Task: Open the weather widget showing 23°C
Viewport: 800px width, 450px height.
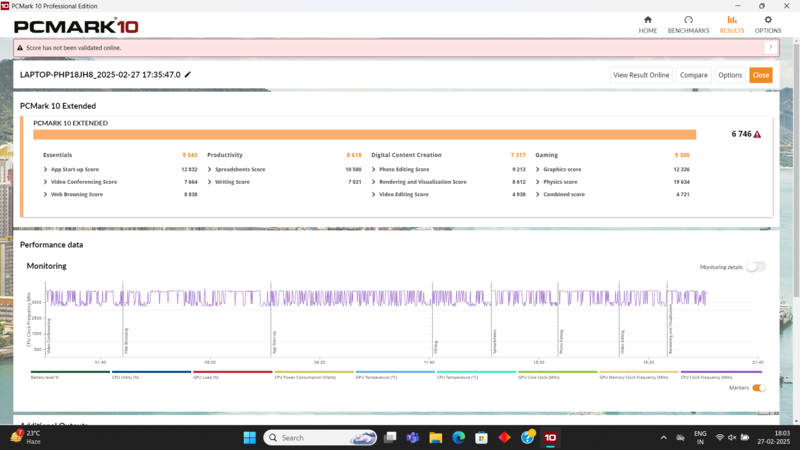Action: [26, 437]
